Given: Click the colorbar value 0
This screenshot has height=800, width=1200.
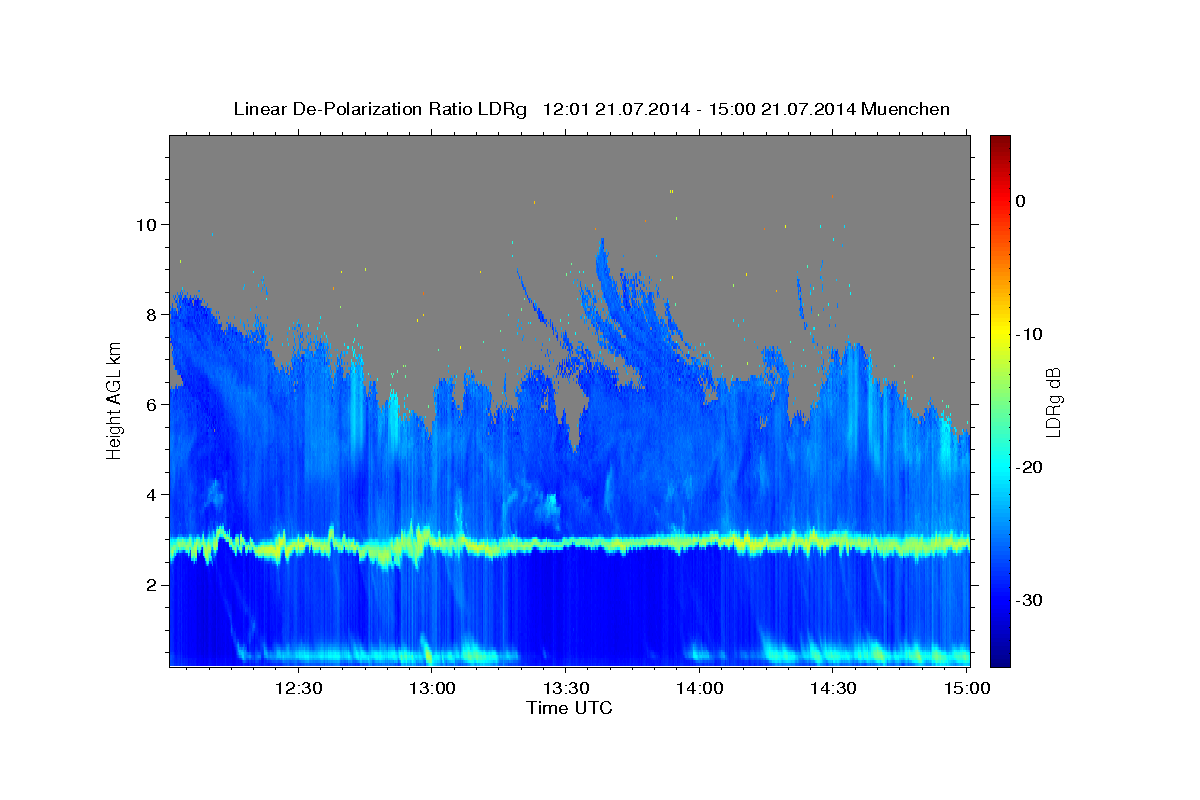Looking at the screenshot, I should click(x=1021, y=201).
